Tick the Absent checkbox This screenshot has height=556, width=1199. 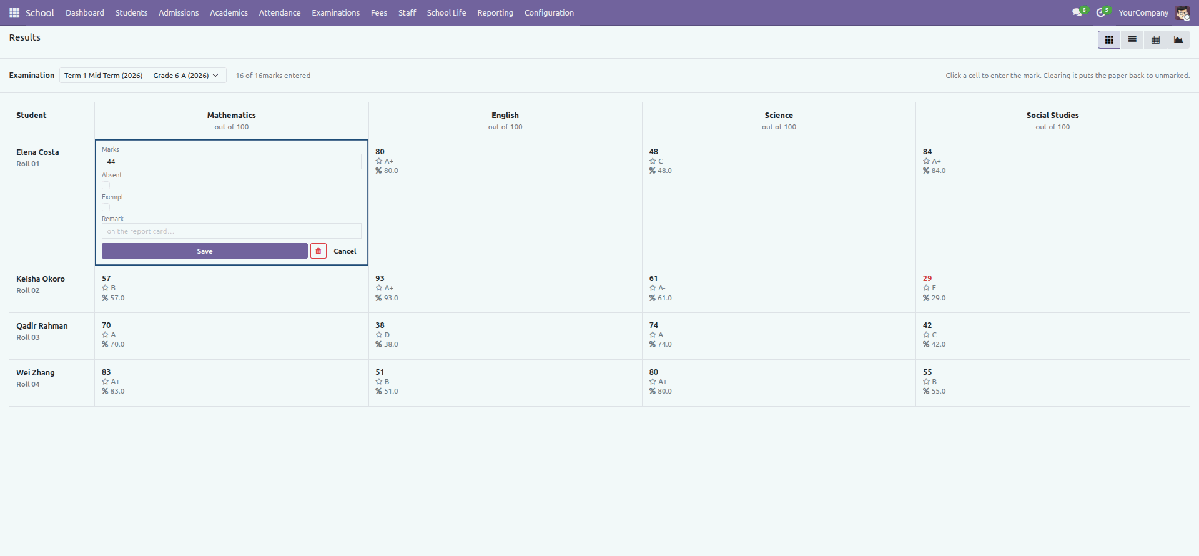point(106,185)
